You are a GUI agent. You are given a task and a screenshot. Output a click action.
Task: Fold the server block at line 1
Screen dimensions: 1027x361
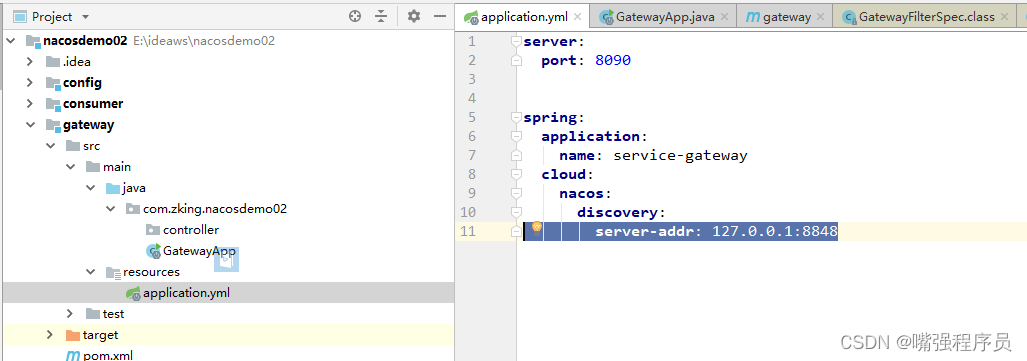pyautogui.click(x=517, y=42)
